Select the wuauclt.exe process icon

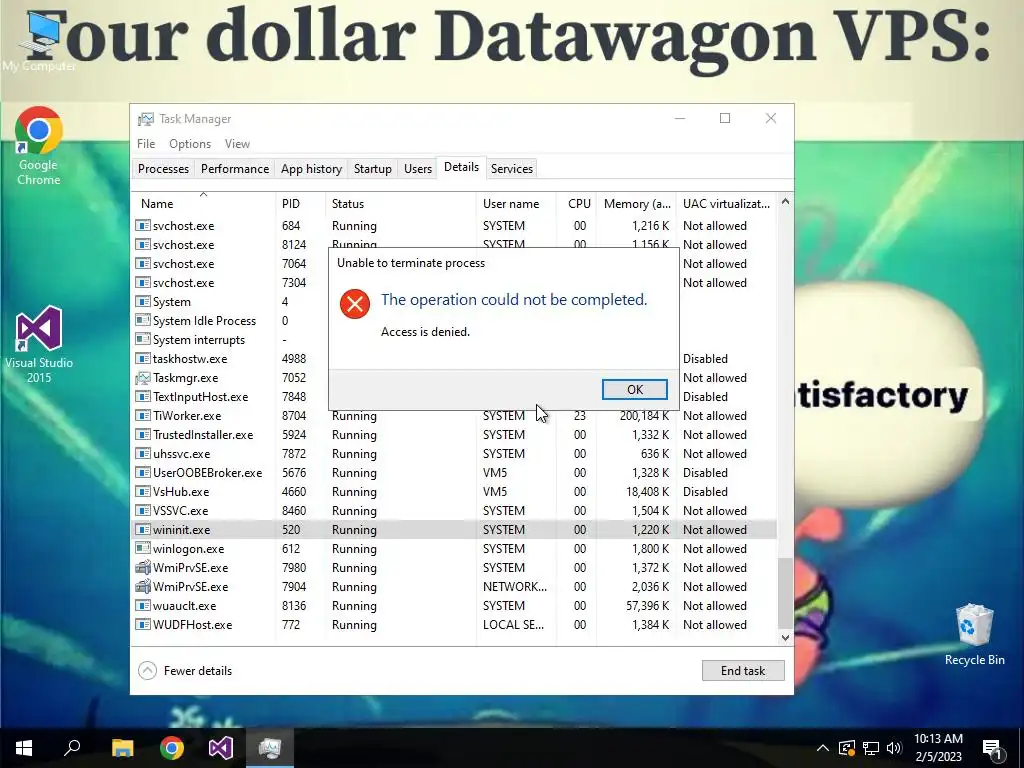(x=143, y=605)
